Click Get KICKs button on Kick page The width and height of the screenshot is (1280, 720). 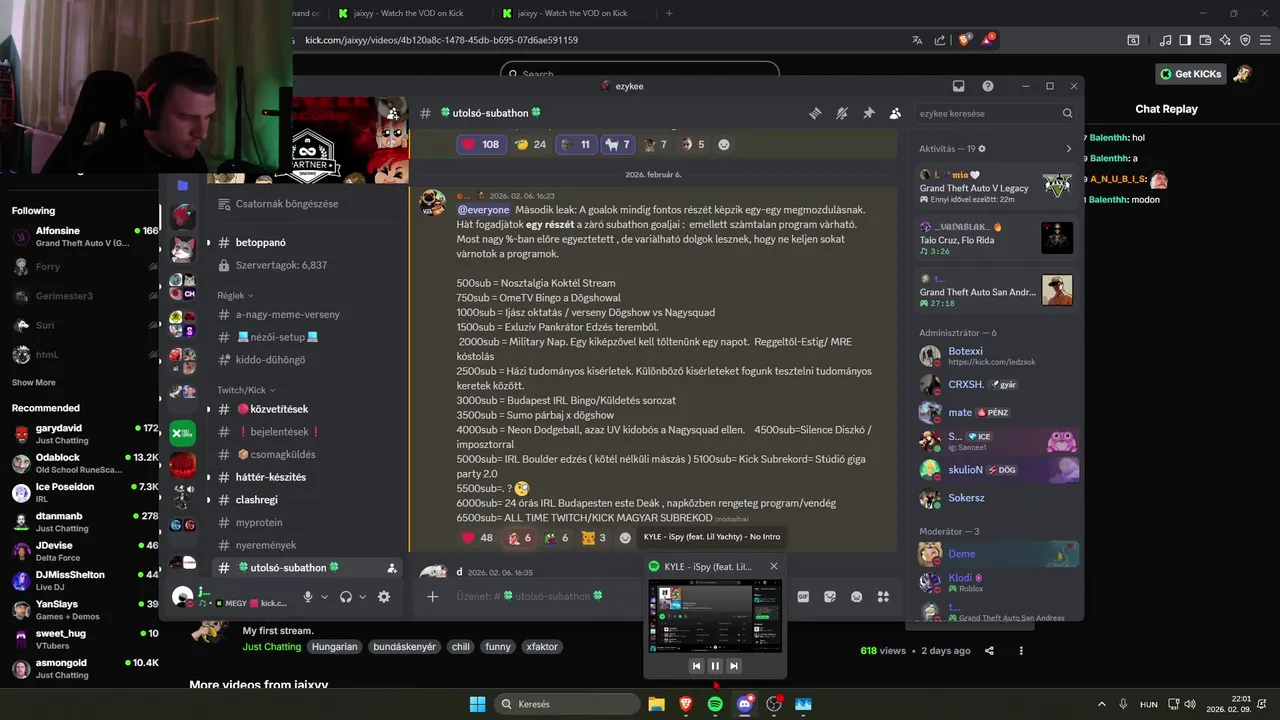click(1192, 74)
